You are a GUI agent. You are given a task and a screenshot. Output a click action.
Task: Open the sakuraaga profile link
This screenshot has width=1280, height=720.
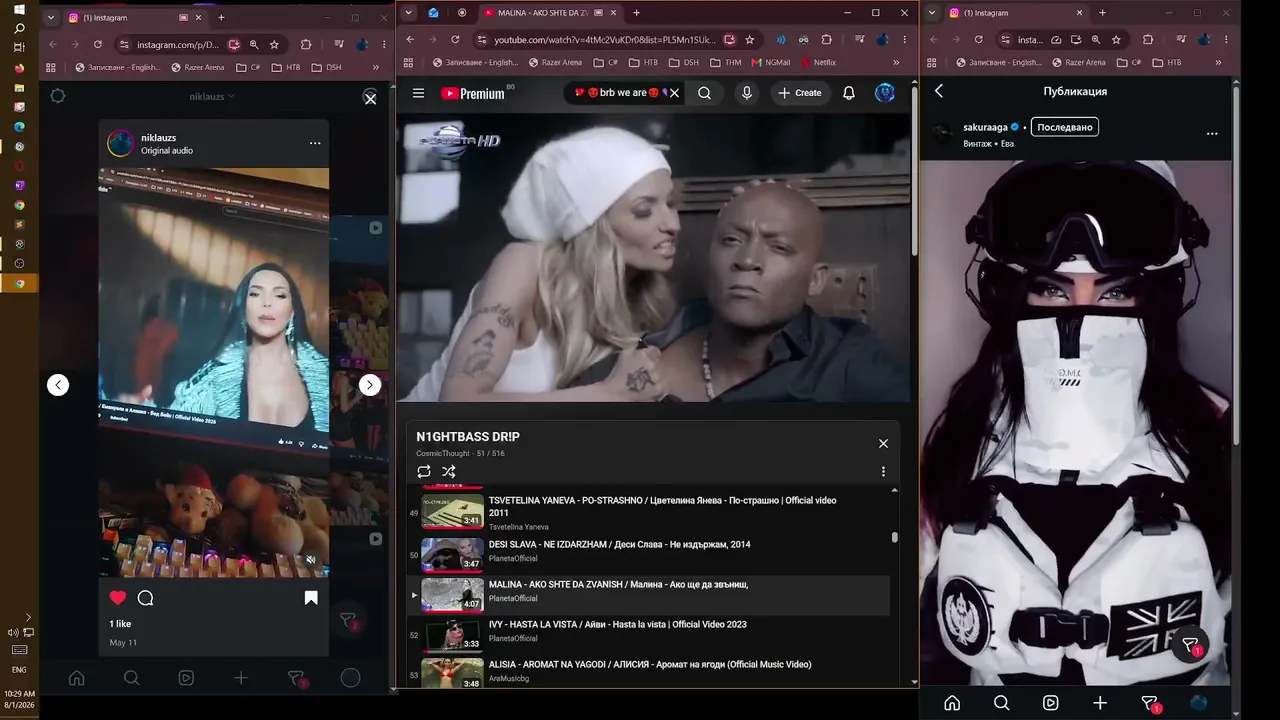986,127
